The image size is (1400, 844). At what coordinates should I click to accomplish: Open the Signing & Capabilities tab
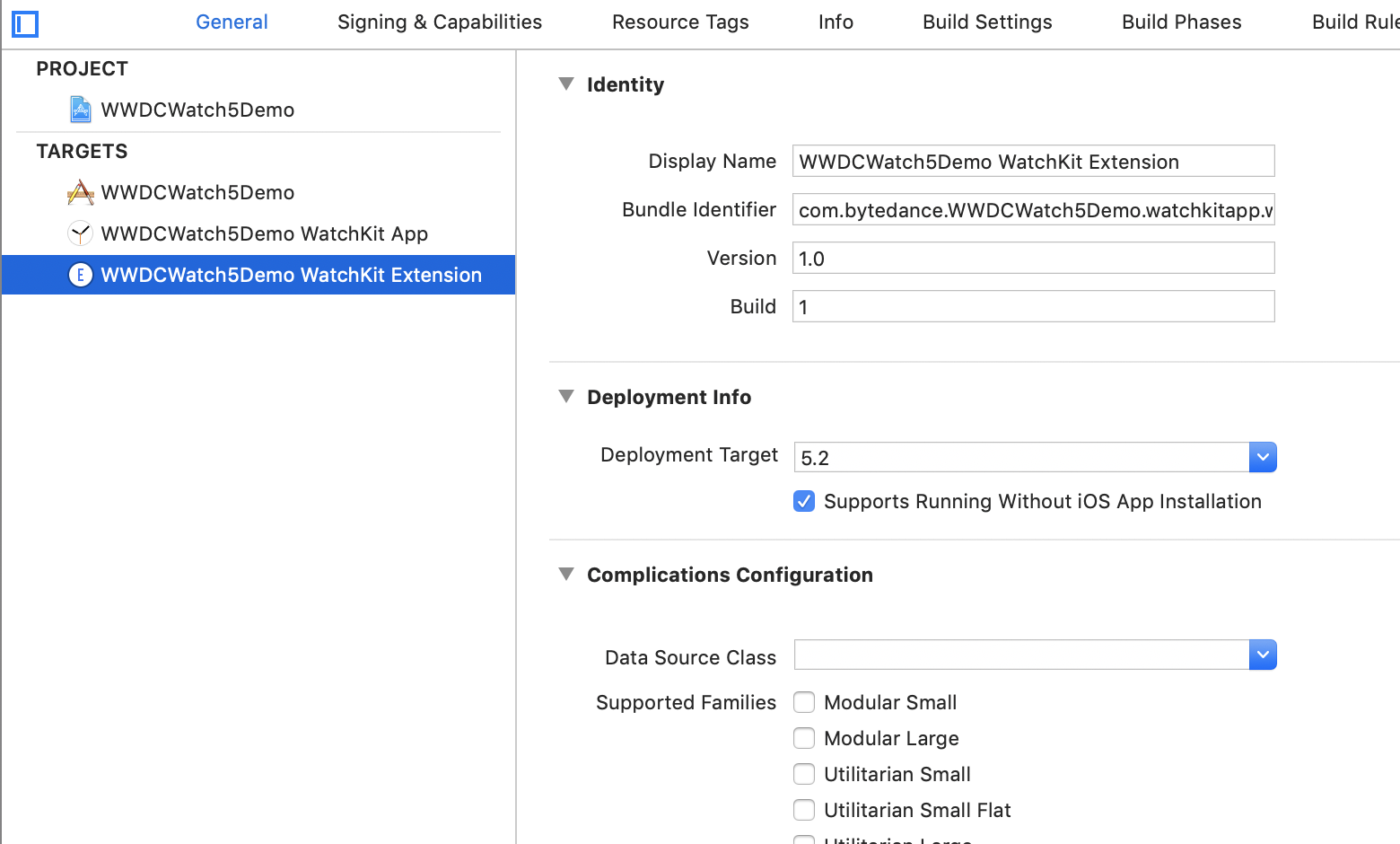[x=440, y=22]
